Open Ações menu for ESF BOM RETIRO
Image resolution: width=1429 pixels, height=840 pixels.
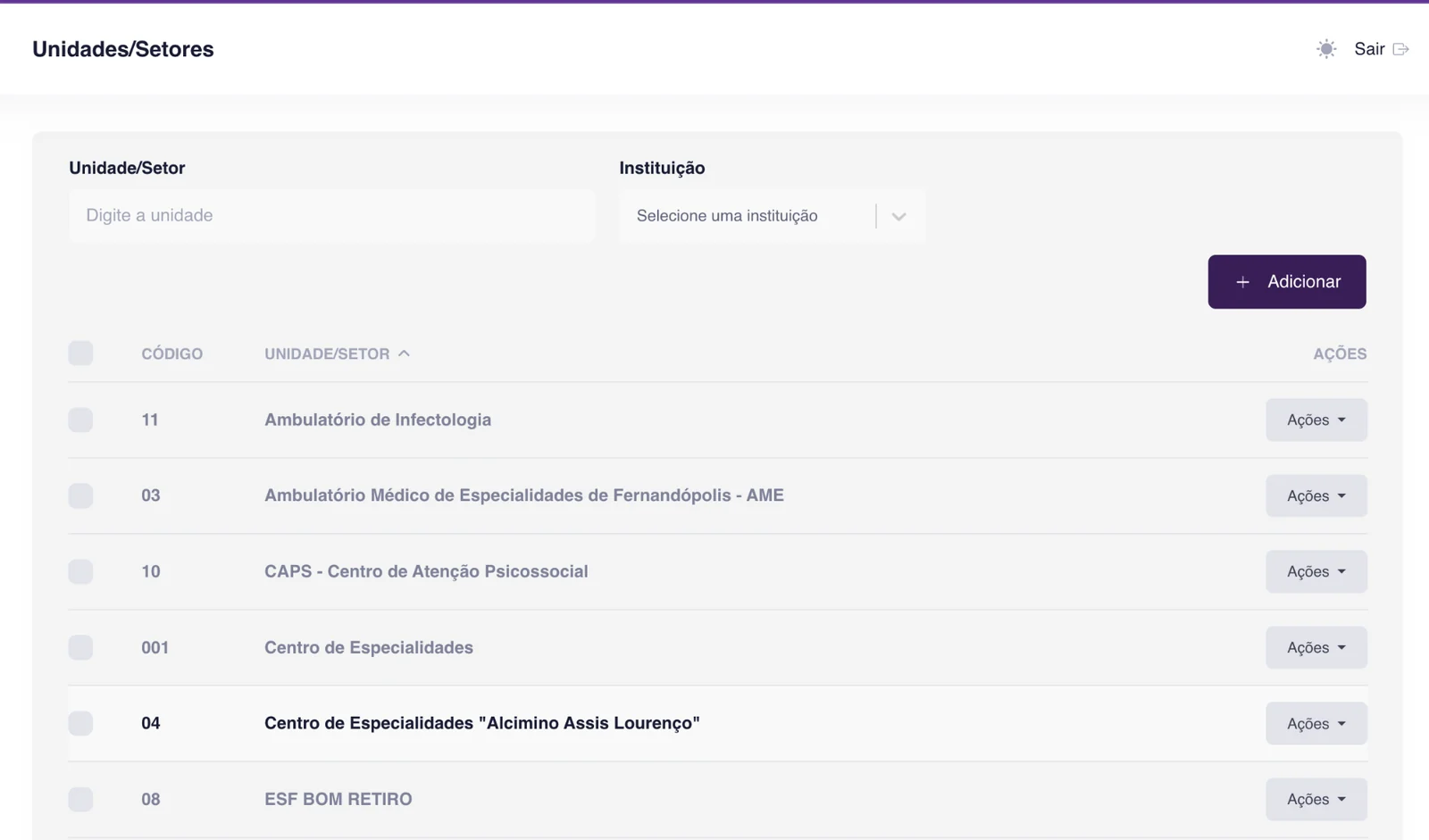(1316, 799)
